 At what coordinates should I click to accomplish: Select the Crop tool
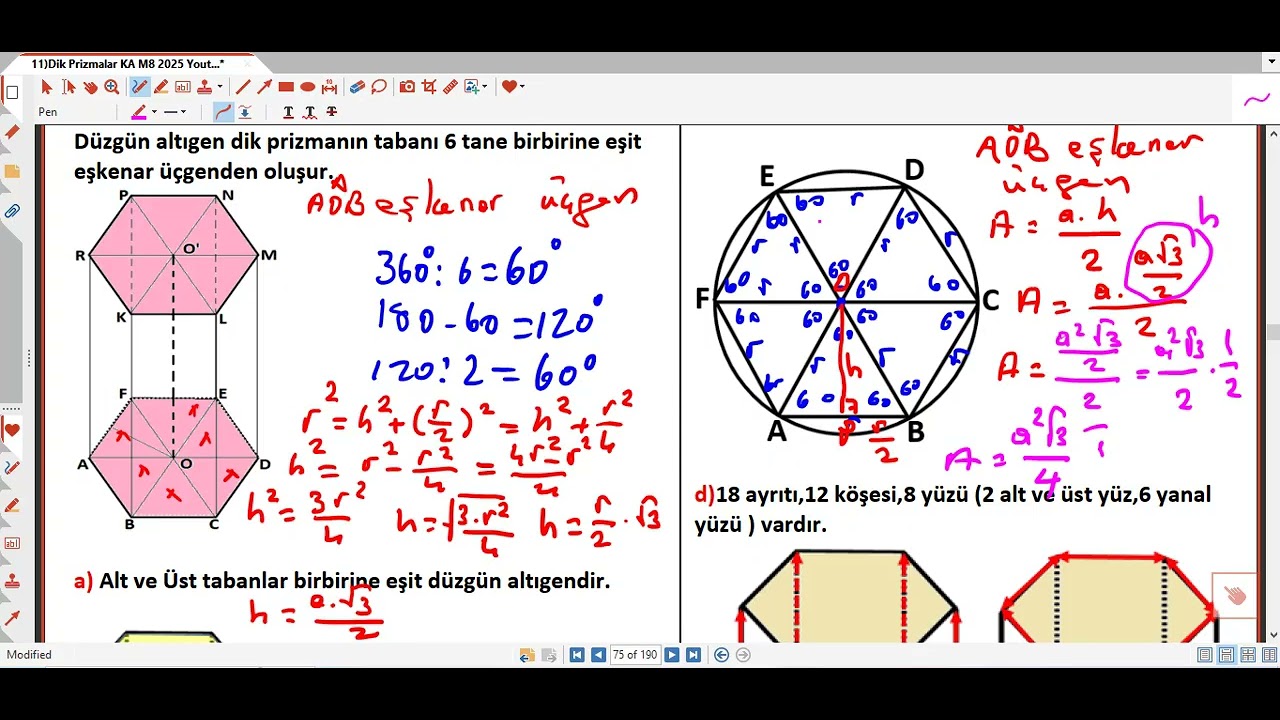(429, 87)
